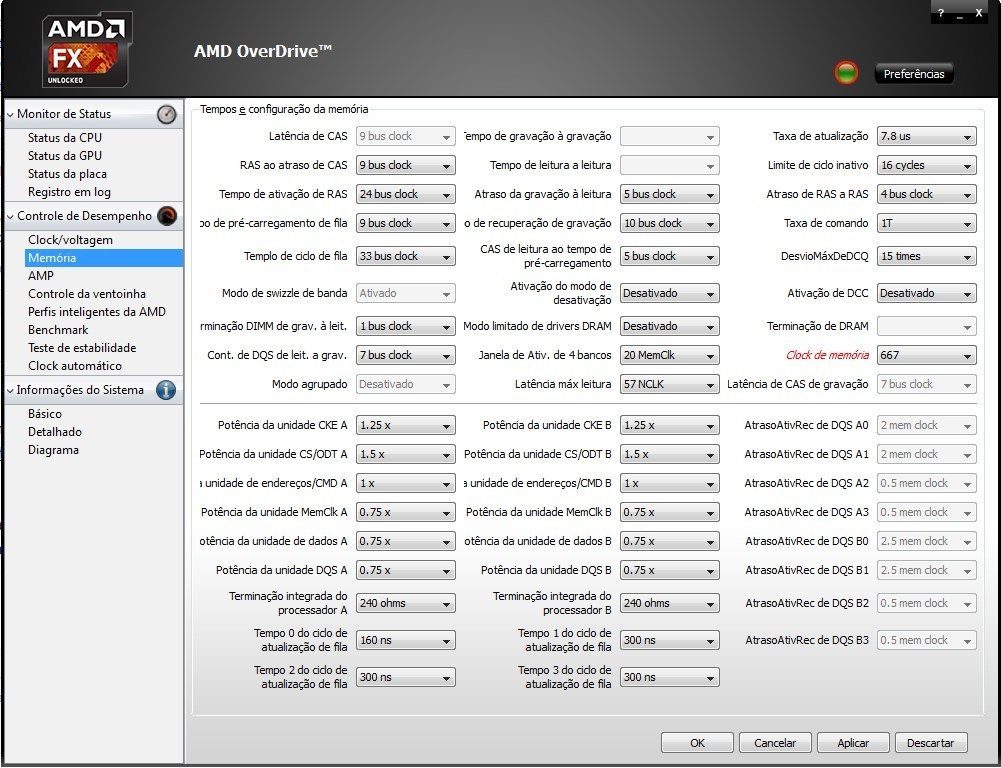Open Controle da ventoinha page
The width and height of the screenshot is (1001, 768).
[87, 294]
